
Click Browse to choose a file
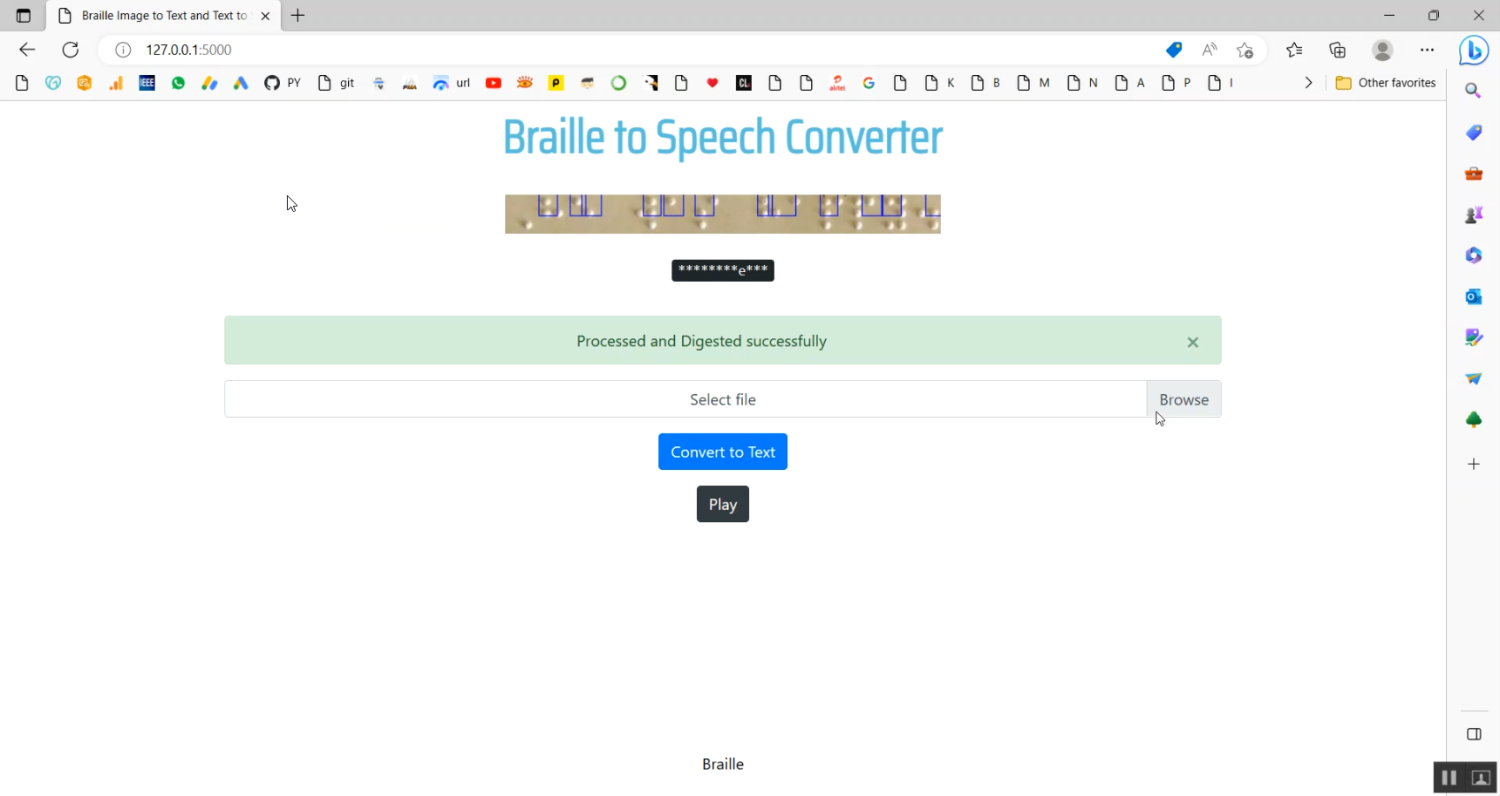point(1184,399)
